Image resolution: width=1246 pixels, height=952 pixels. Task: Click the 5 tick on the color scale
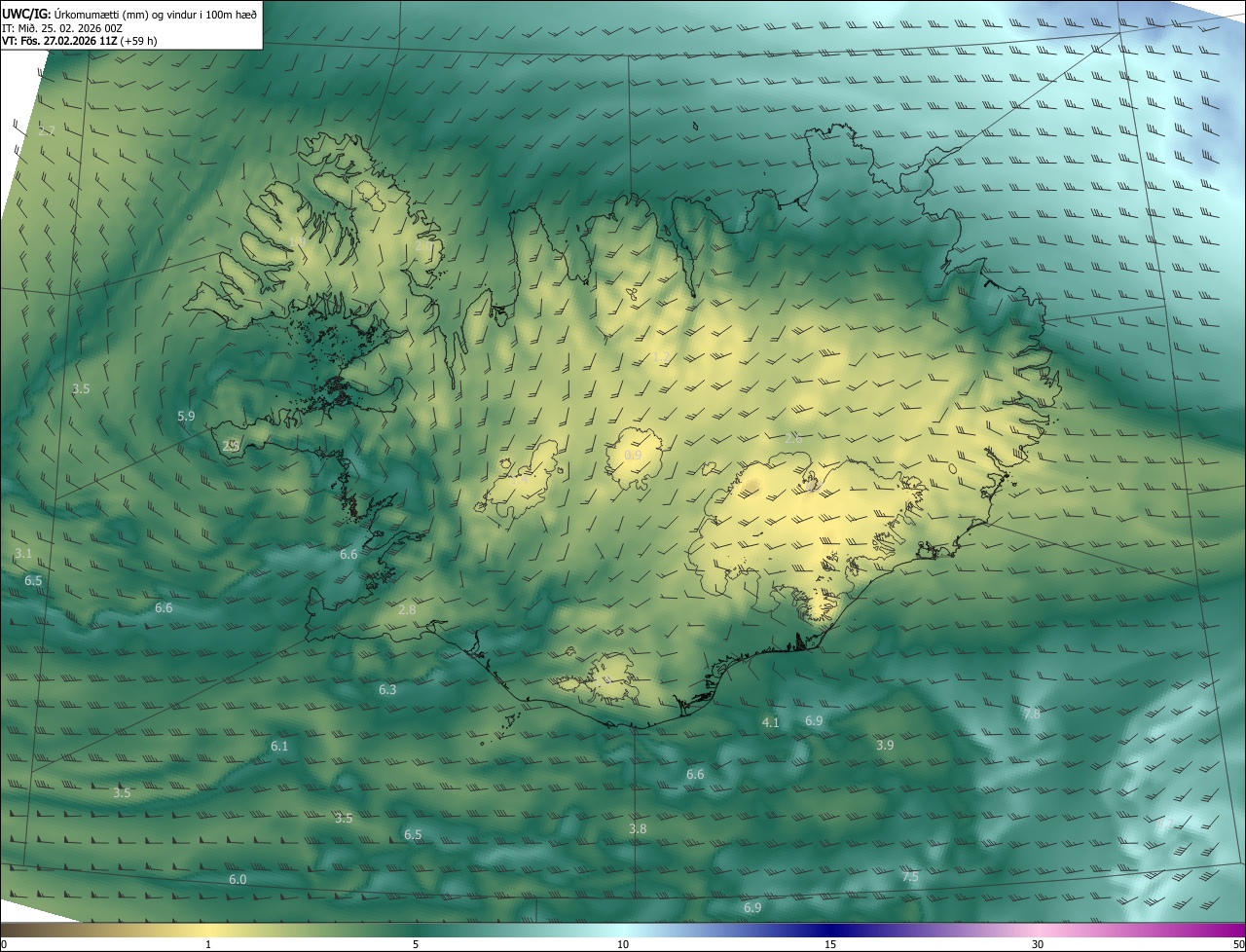click(x=416, y=944)
